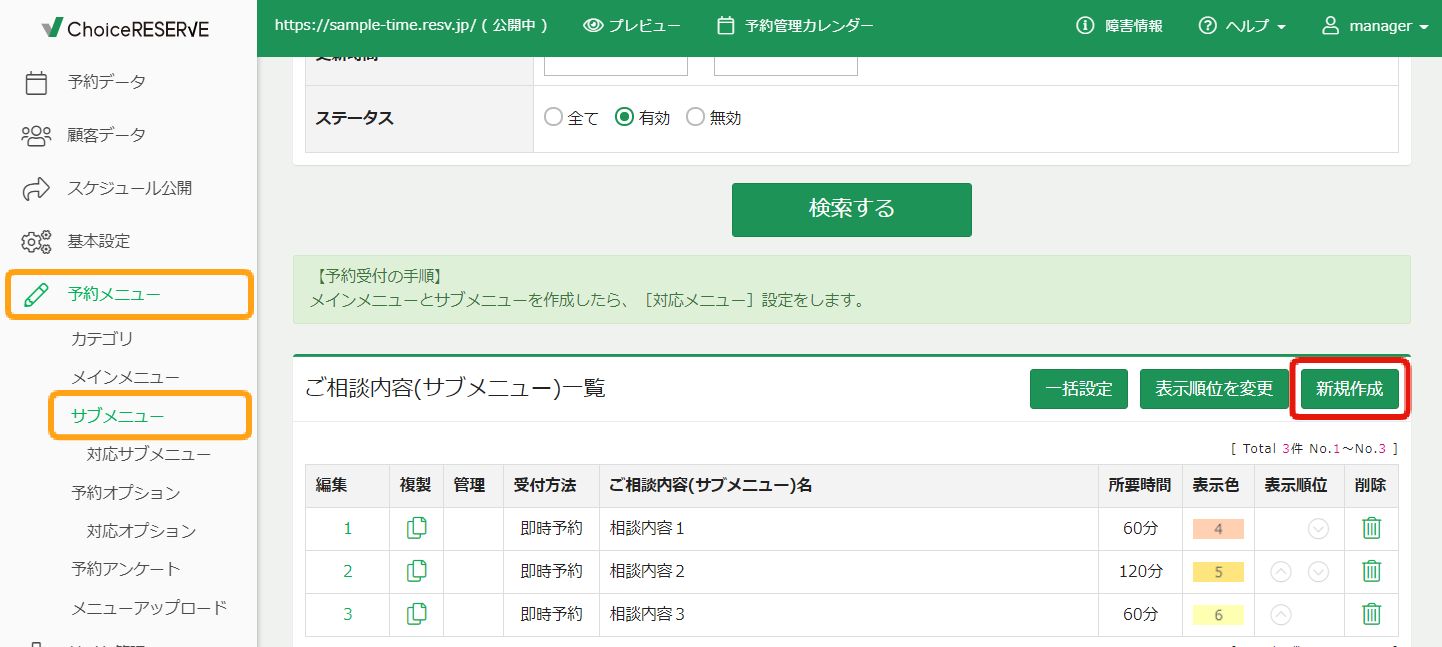Move 相談内容３ up in order
This screenshot has width=1442, height=647.
[x=1281, y=615]
